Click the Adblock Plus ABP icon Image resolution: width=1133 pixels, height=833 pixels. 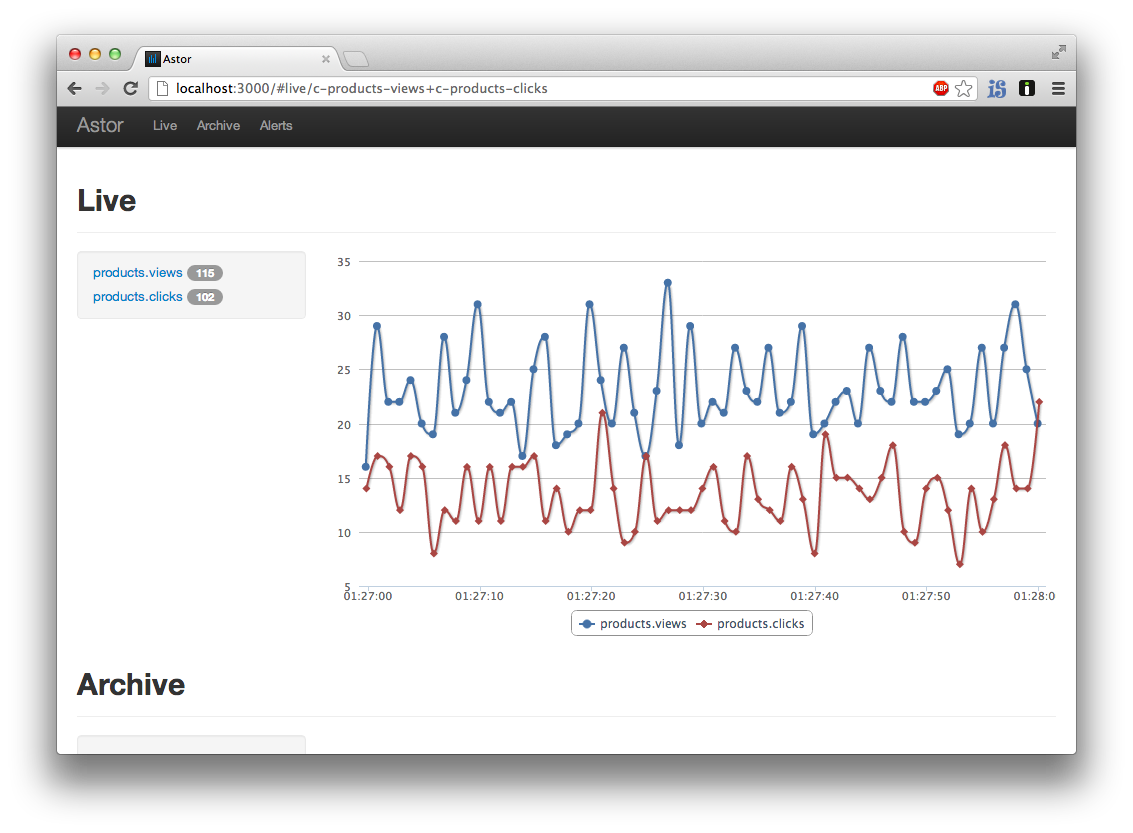pyautogui.click(x=940, y=88)
